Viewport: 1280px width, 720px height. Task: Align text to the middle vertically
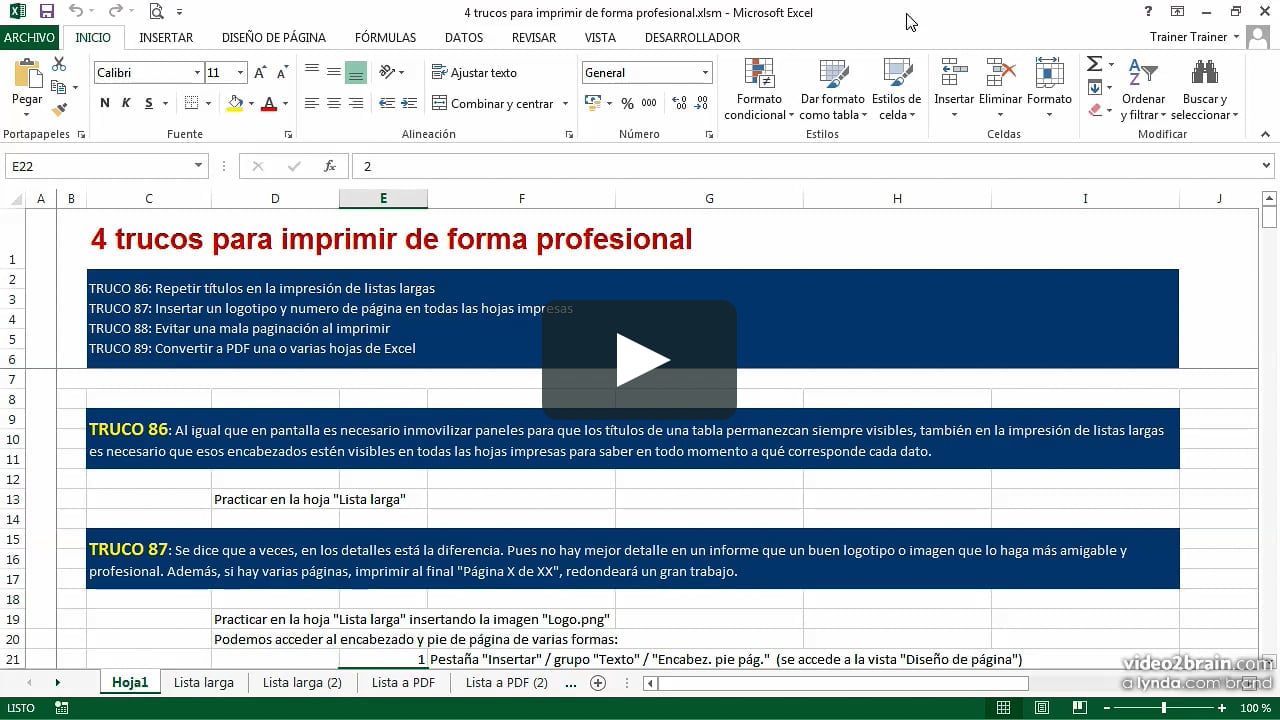334,72
